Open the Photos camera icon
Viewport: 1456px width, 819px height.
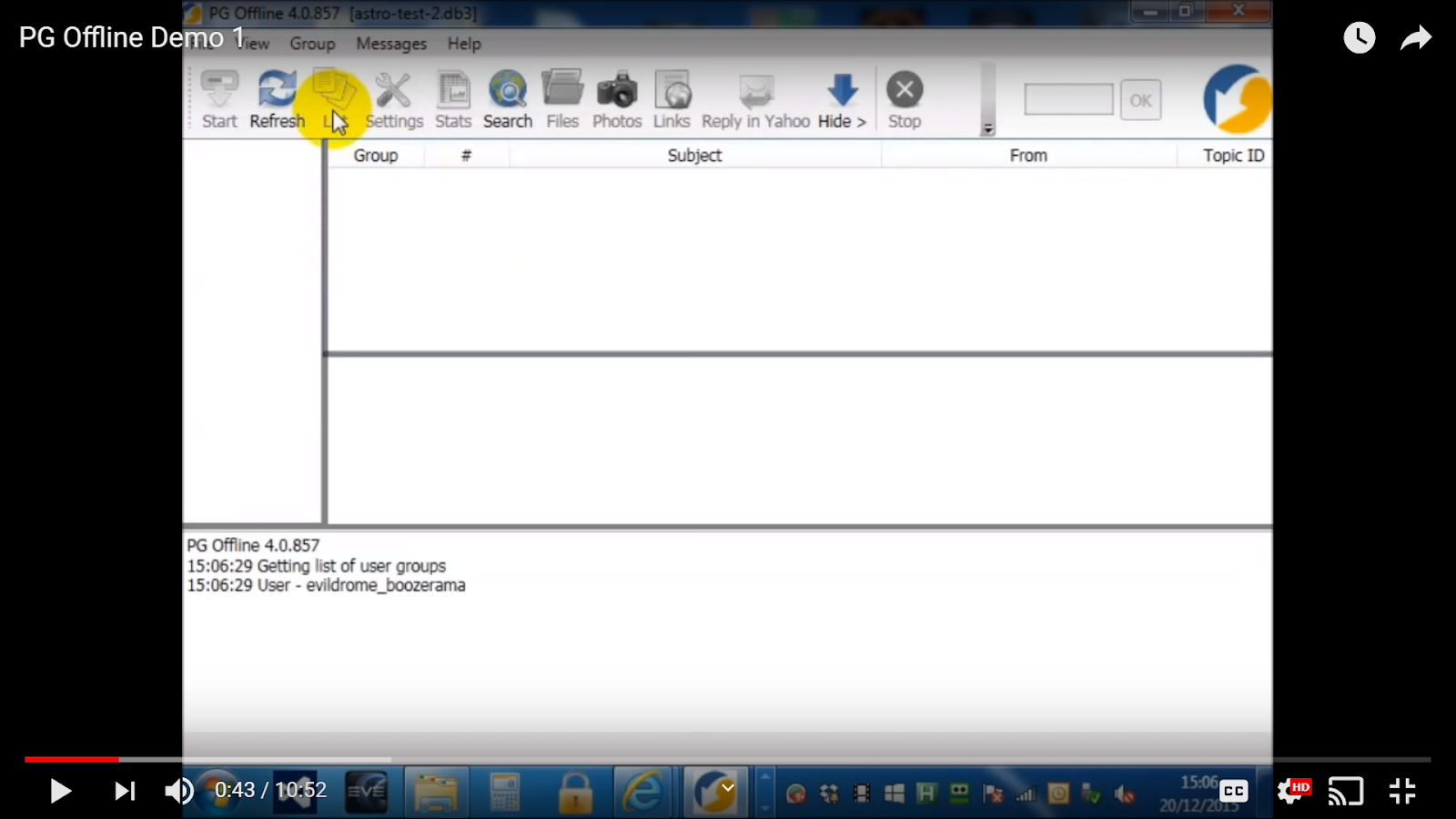click(x=617, y=99)
